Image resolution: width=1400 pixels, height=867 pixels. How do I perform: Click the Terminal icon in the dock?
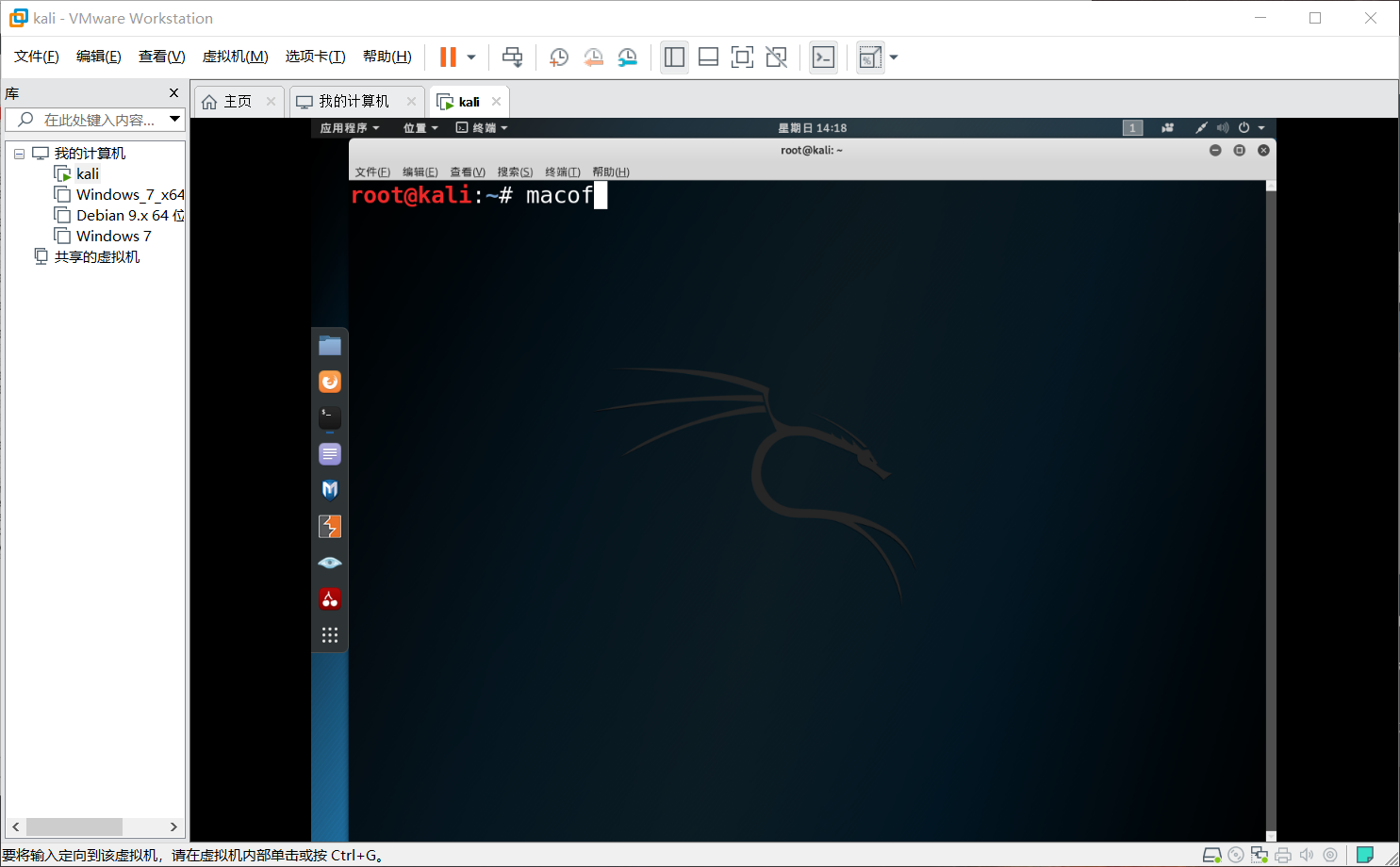[x=330, y=417]
